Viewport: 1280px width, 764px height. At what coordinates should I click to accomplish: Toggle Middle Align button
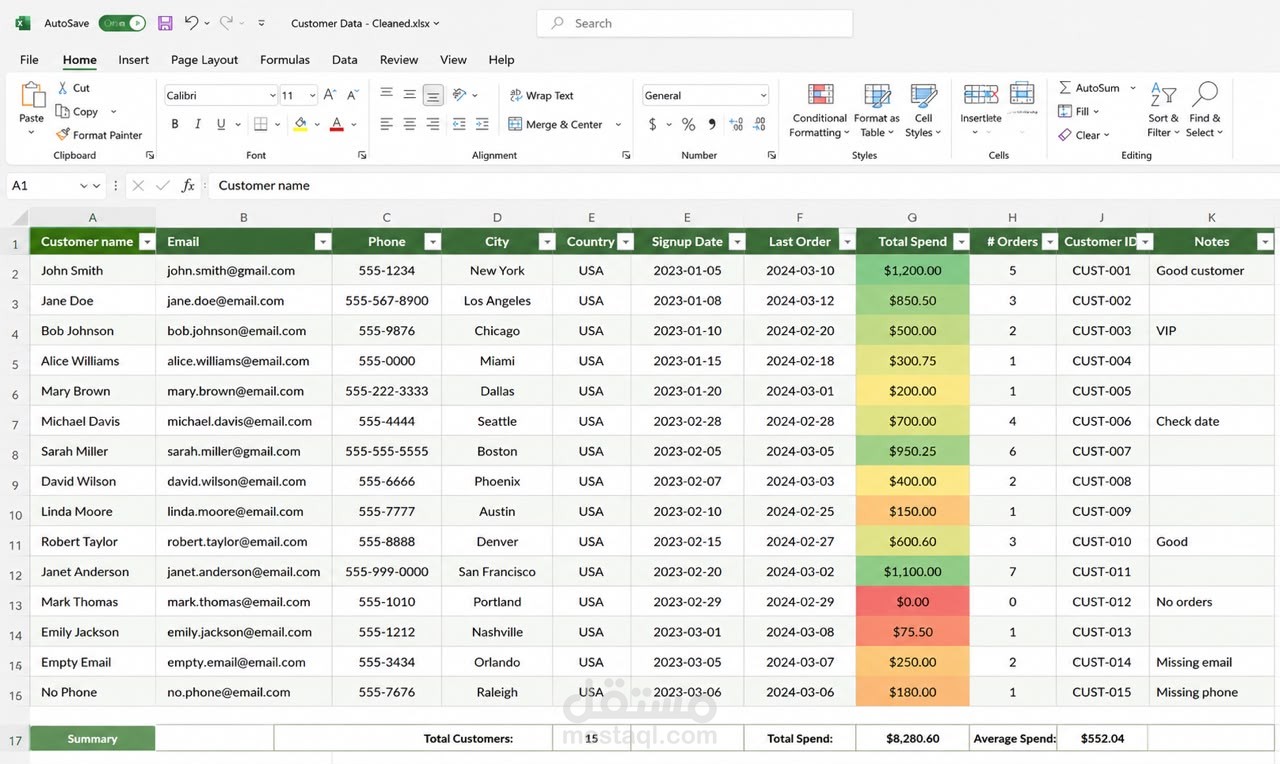(409, 94)
